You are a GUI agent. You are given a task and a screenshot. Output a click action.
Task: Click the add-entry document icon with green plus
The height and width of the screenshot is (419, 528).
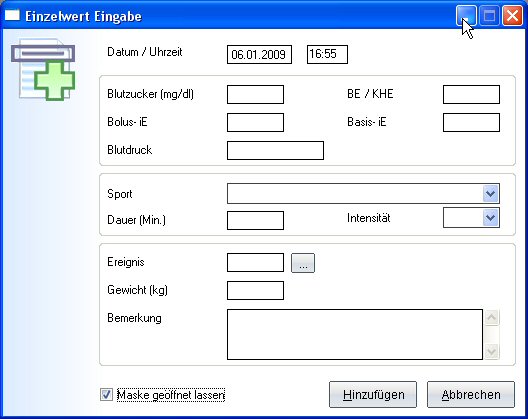pyautogui.click(x=43, y=70)
